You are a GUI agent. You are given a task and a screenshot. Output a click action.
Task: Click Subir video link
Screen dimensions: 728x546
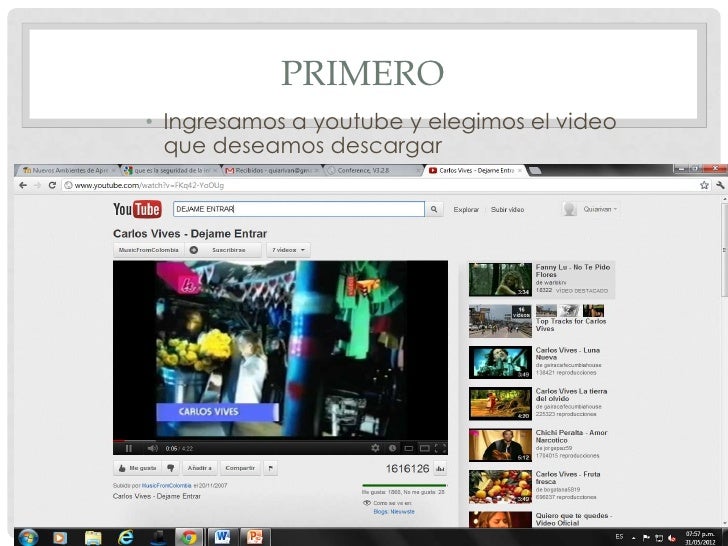pyautogui.click(x=507, y=209)
